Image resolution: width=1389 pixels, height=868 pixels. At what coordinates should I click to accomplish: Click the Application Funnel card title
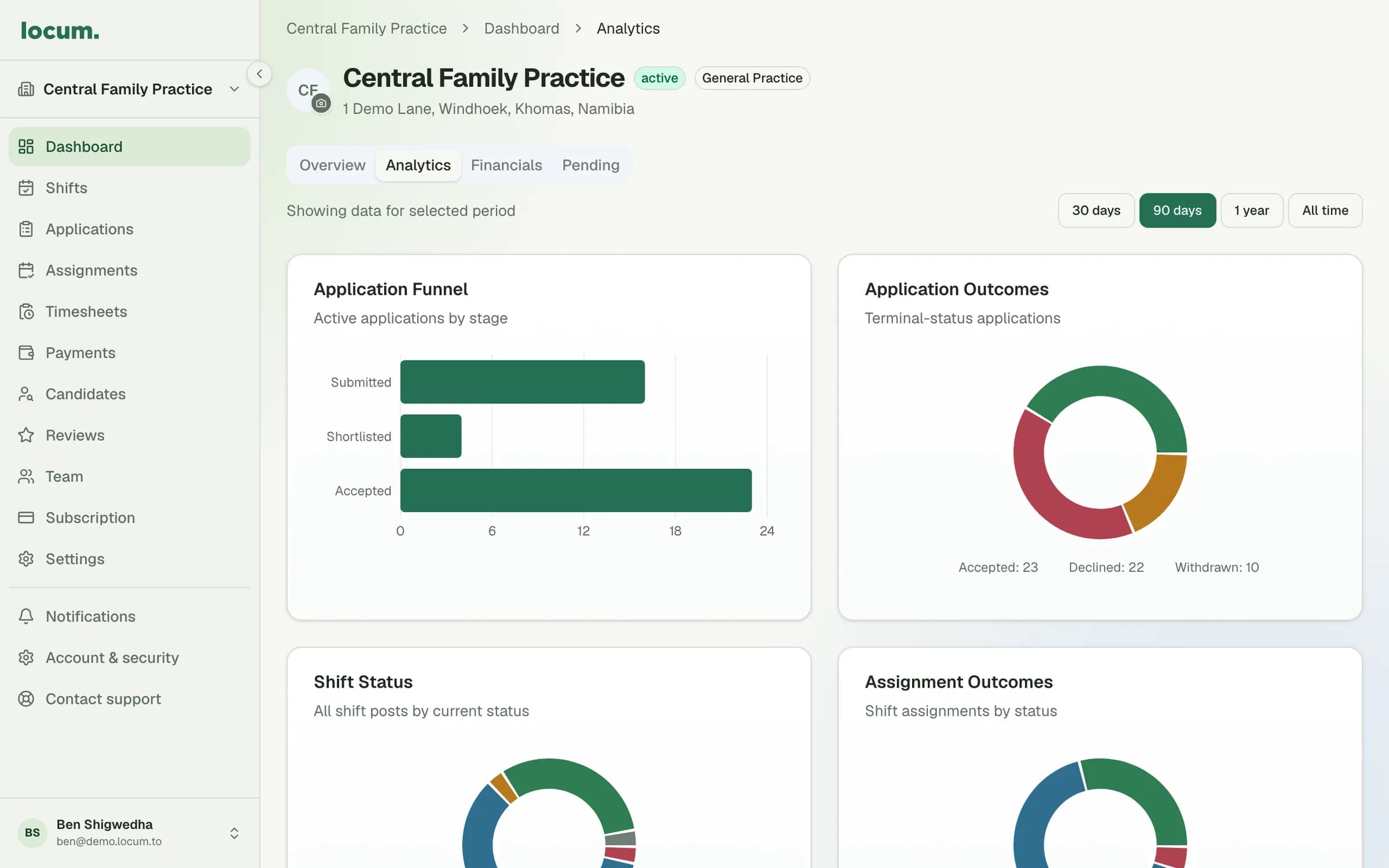391,289
